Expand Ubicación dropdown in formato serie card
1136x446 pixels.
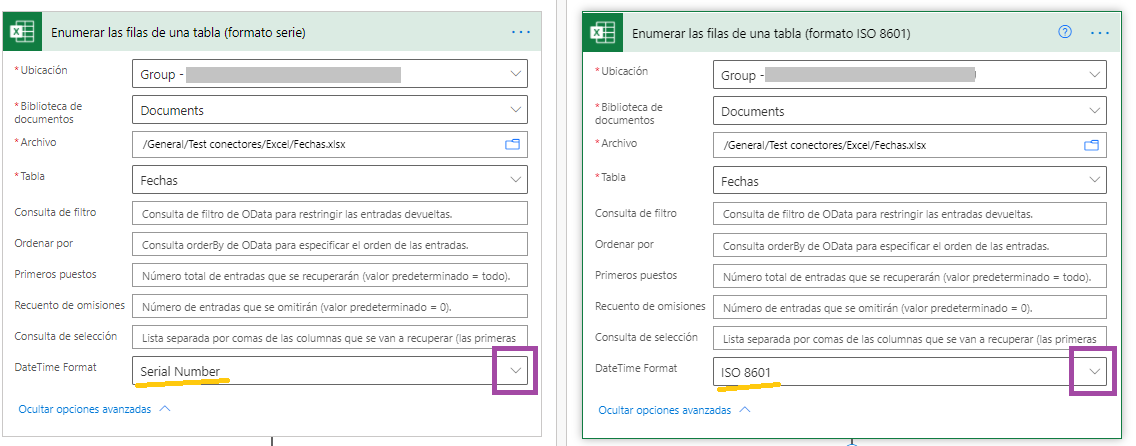coord(515,75)
